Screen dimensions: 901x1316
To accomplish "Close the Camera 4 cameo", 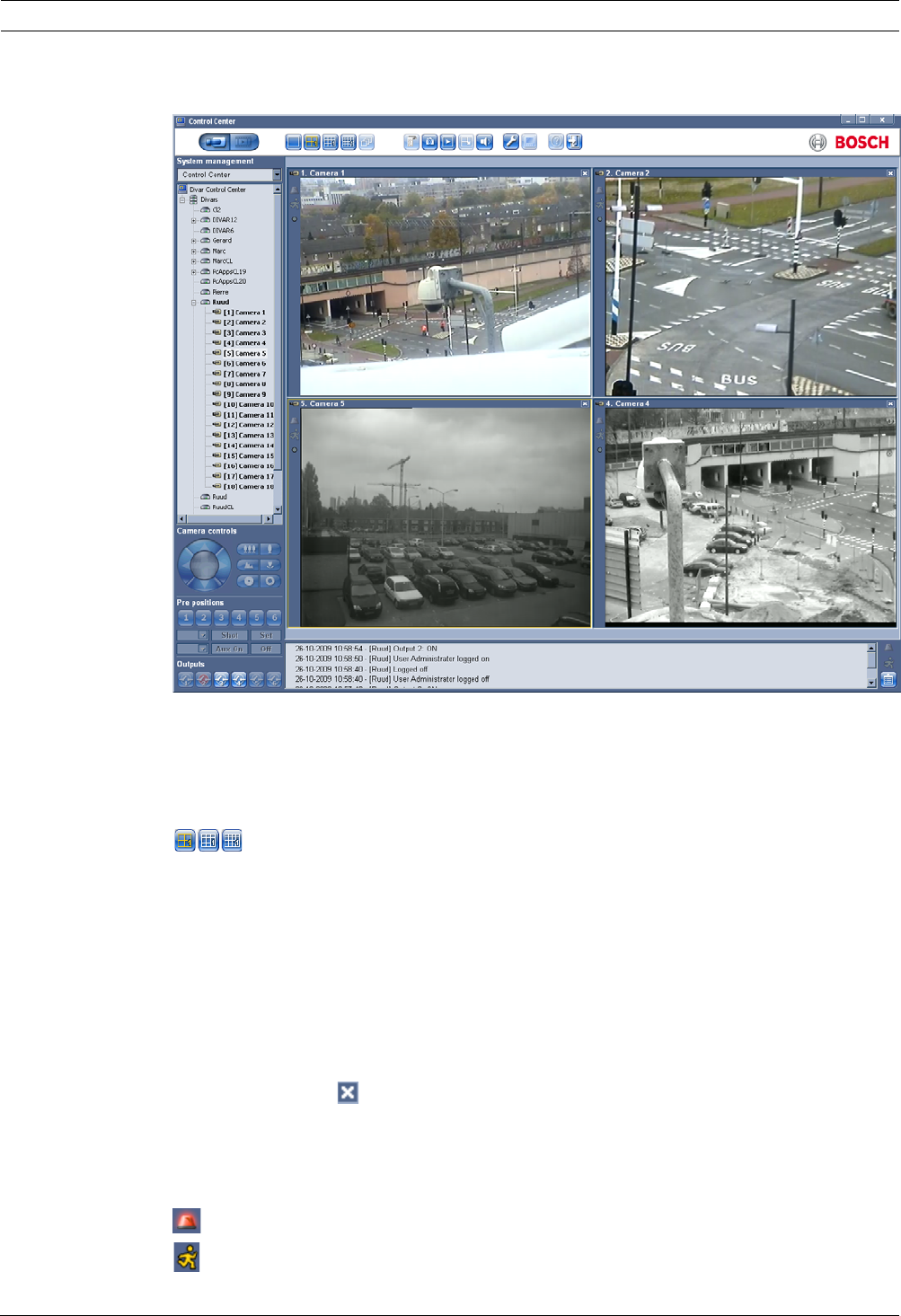I will 890,404.
